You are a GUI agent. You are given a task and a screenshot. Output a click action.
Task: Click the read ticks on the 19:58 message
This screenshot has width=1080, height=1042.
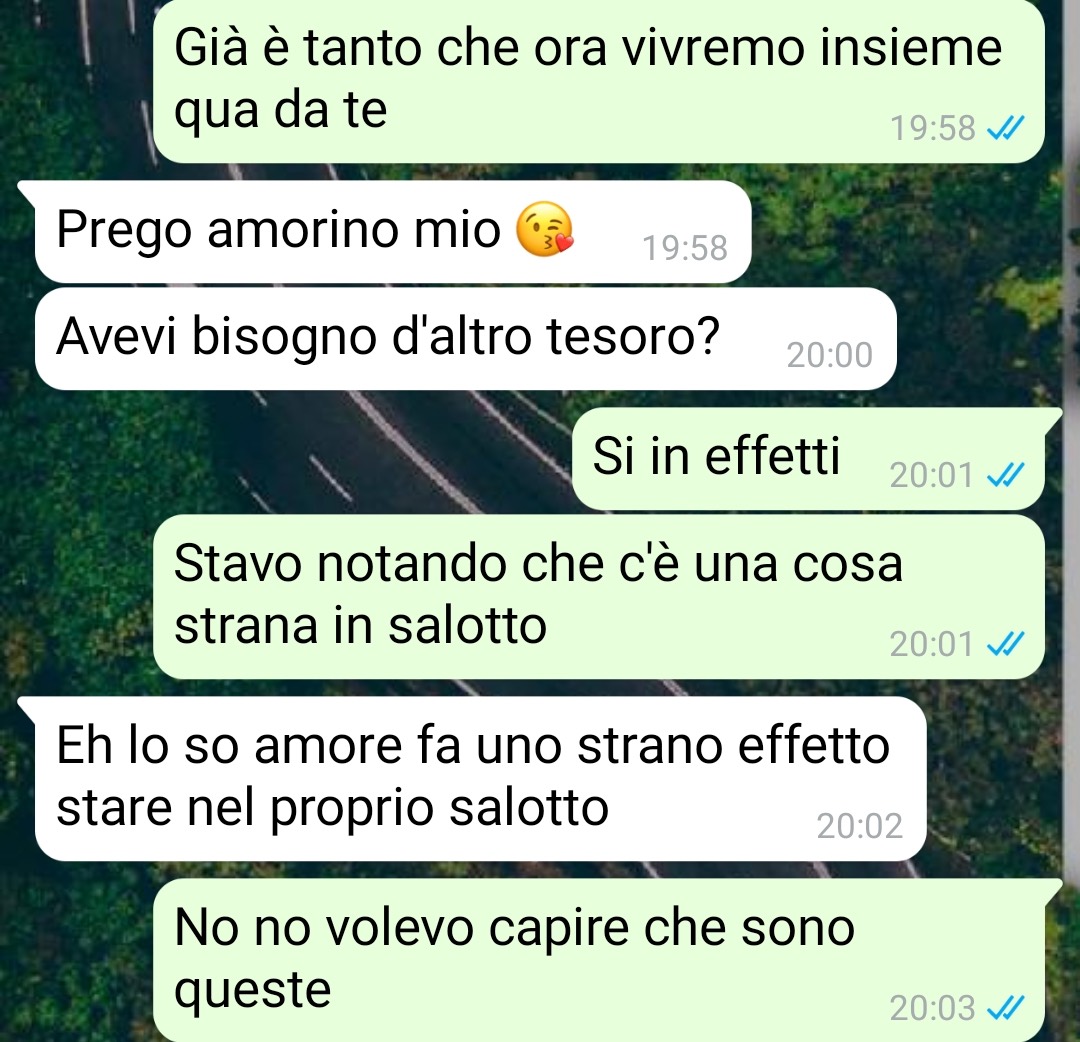coord(1006,128)
